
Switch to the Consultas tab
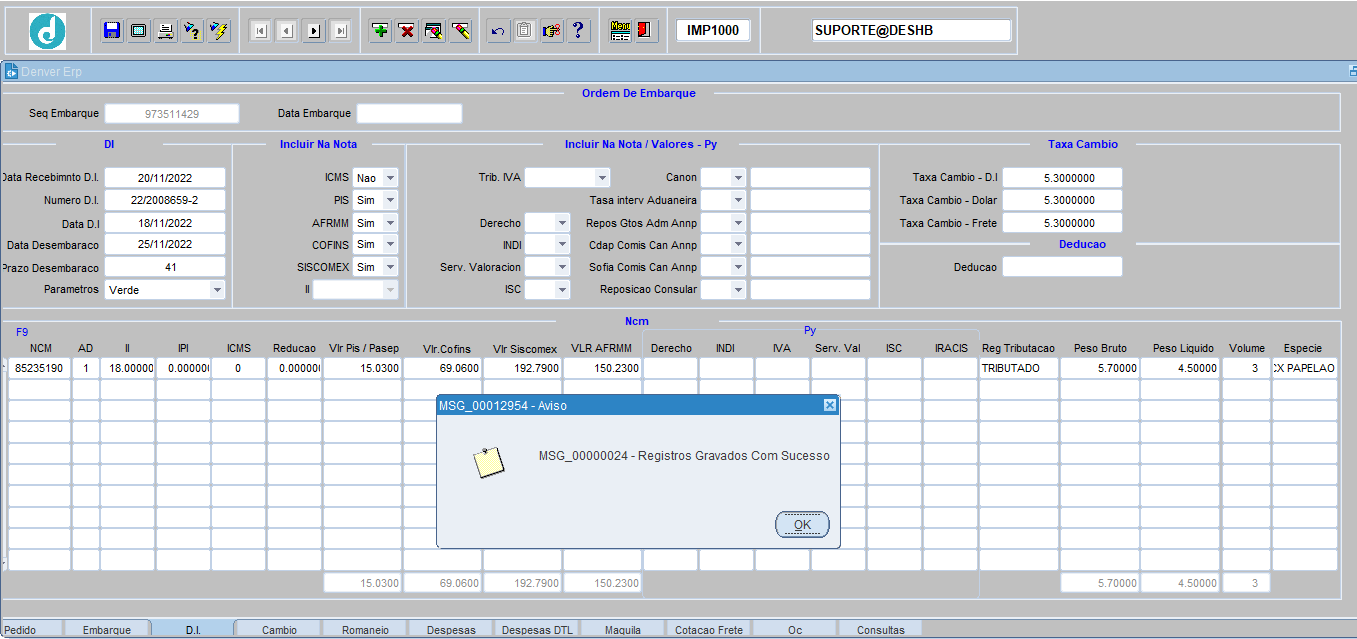(x=881, y=629)
